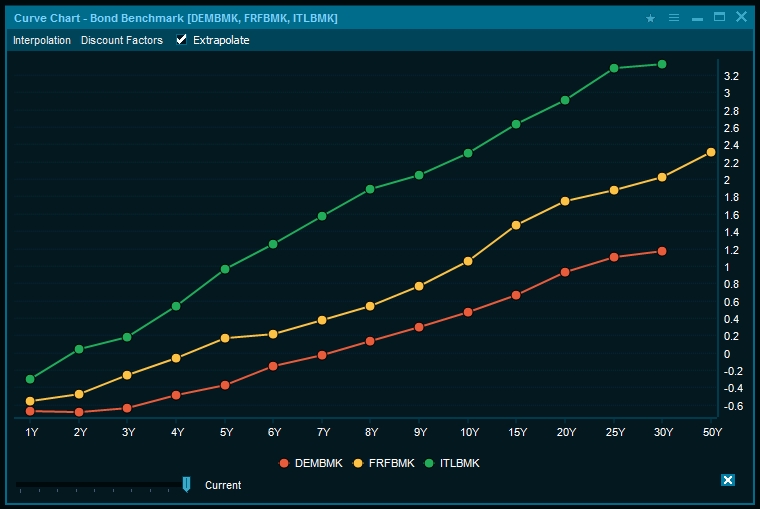The width and height of the screenshot is (760, 509).
Task: Click the time slider handle near Current
Action: coord(186,484)
